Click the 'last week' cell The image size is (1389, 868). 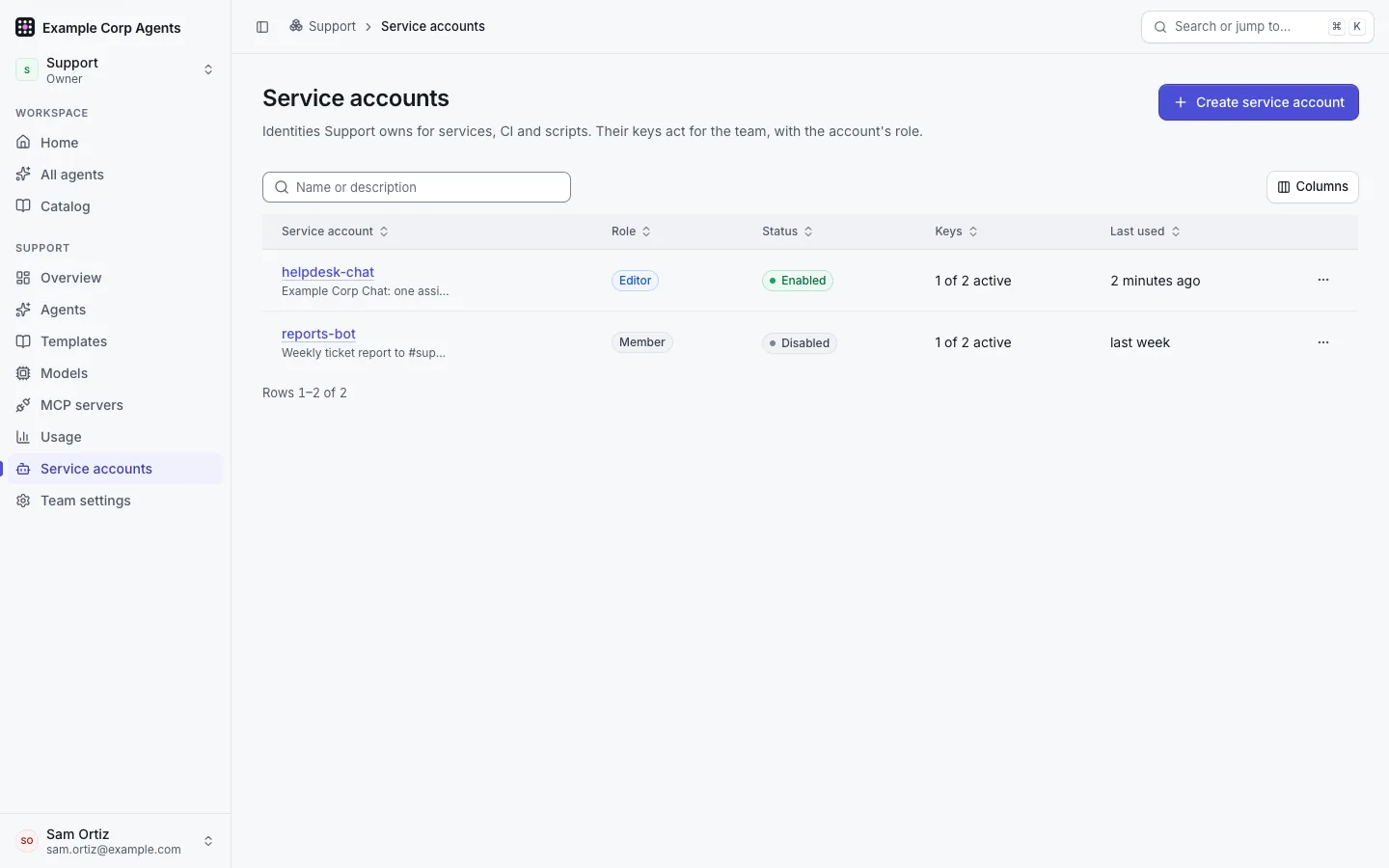1140,342
